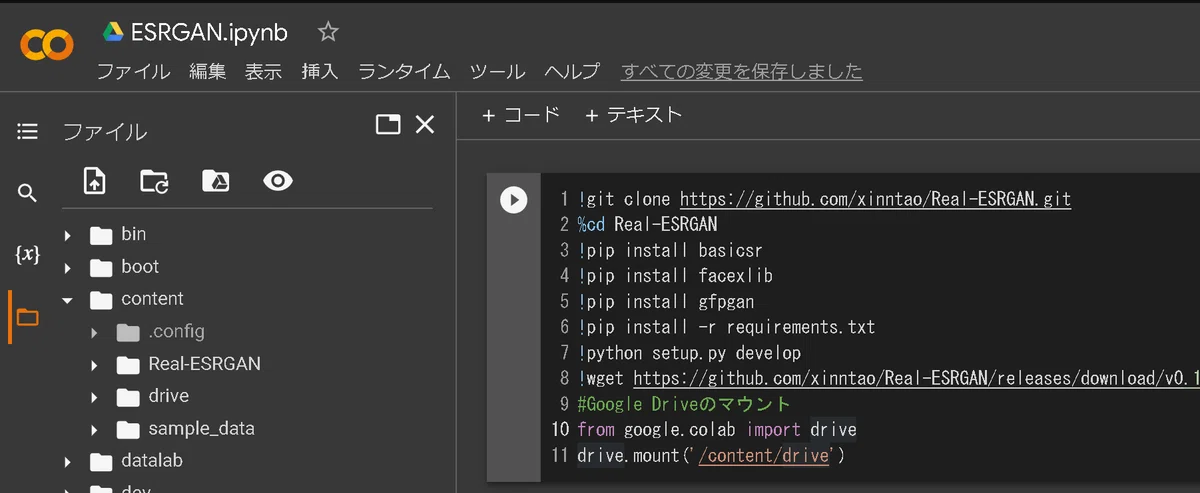Collapse the content folder
This screenshot has height=493, width=1200.
tap(68, 299)
